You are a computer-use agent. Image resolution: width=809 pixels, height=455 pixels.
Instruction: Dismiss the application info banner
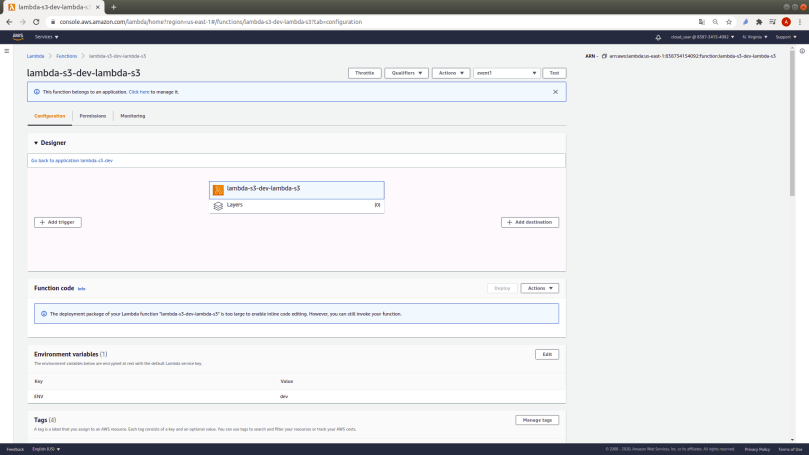pos(556,92)
